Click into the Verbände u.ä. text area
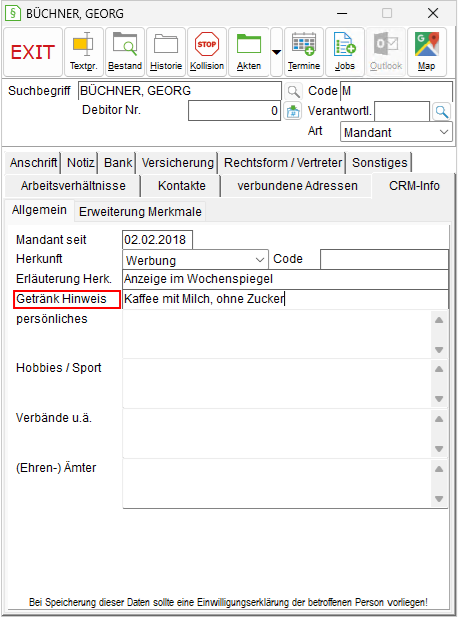 click(x=277, y=434)
